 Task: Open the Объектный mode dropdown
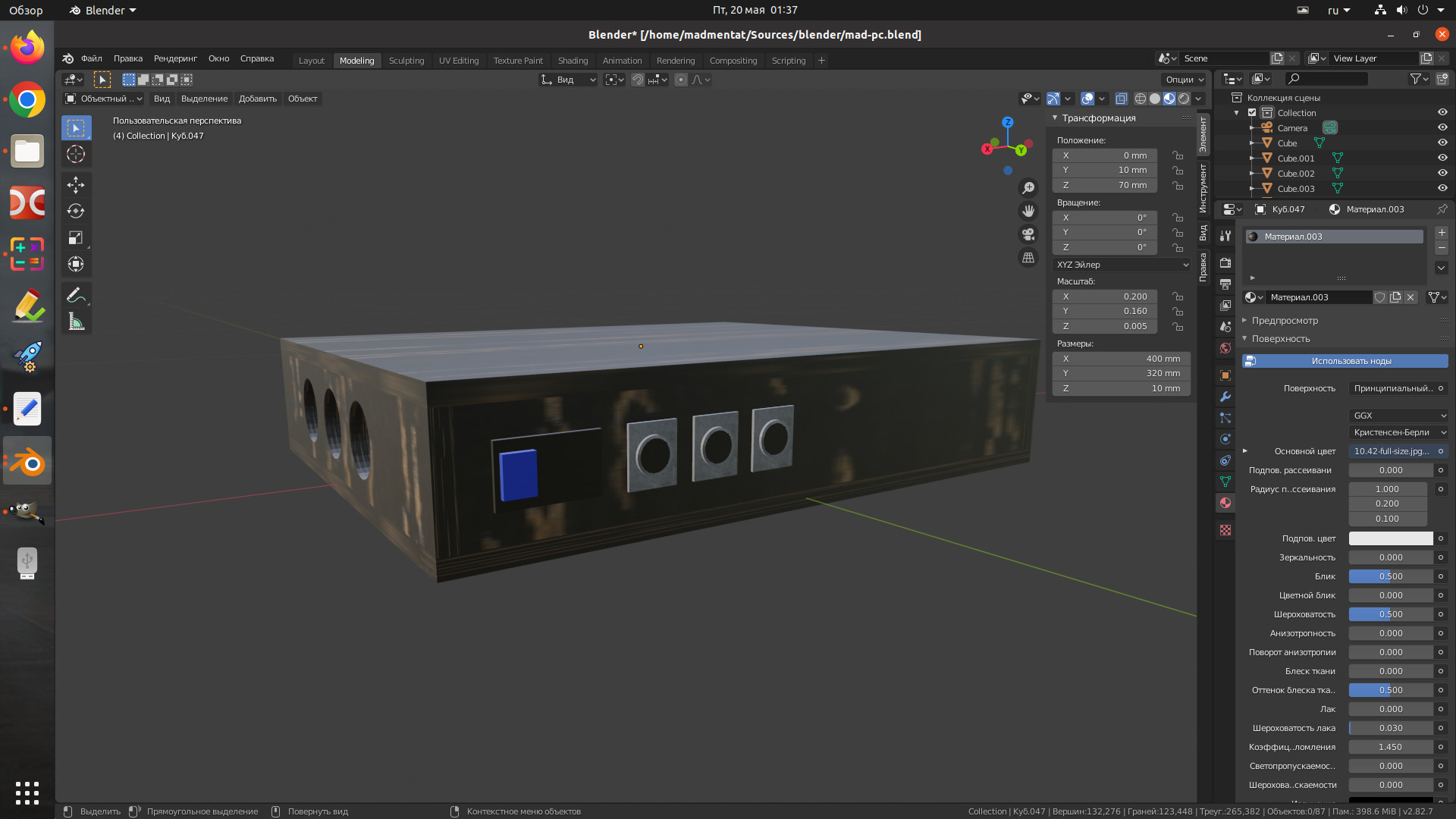tap(103, 99)
